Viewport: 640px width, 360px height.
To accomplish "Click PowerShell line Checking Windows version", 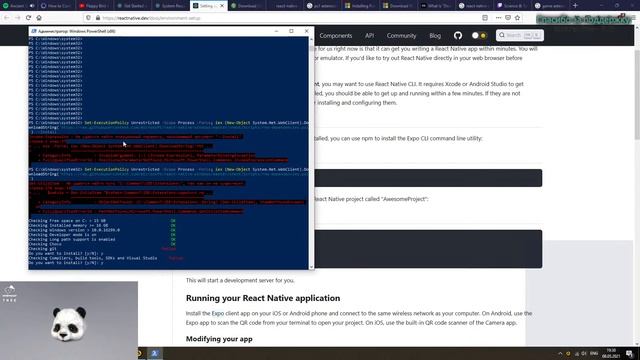I will click(74, 230).
